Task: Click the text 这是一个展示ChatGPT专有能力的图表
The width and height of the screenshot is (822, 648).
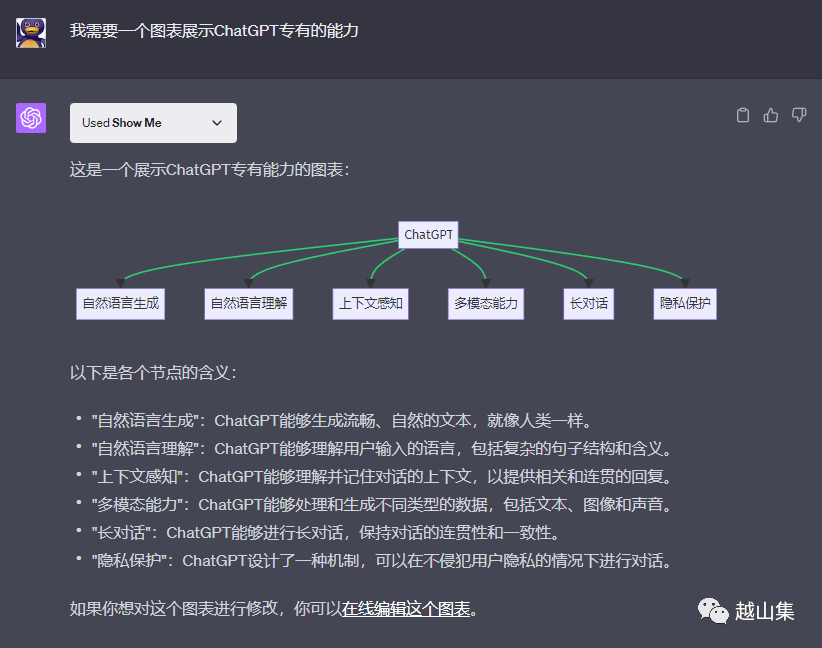Action: 209,170
